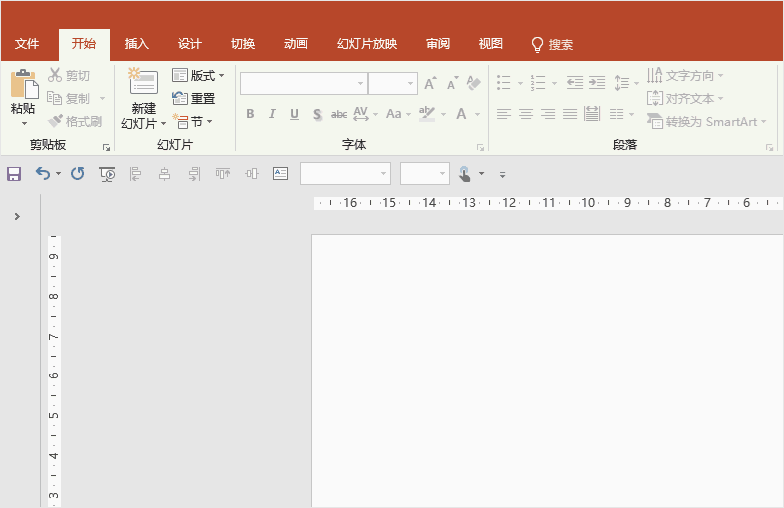Click quick access align objects left icon
This screenshot has width=784, height=508.
tap(136, 174)
